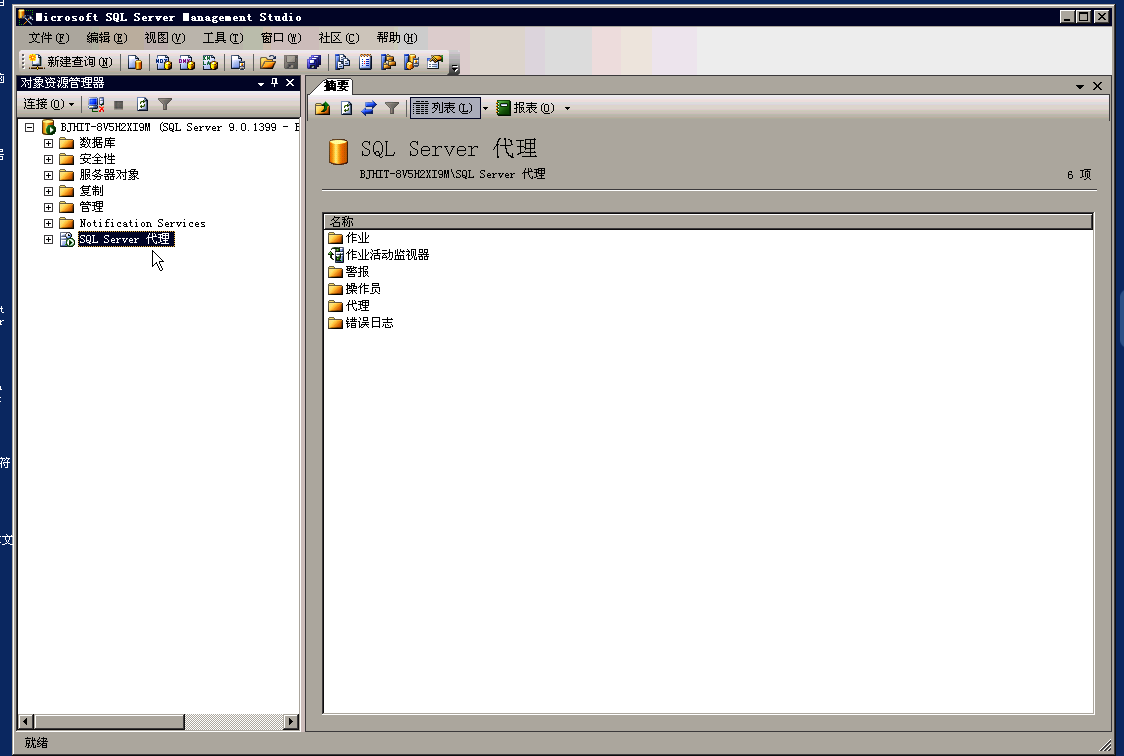Open the 报表 report dropdown arrow
Screen dimensions: 1124x756
[x=567, y=108]
